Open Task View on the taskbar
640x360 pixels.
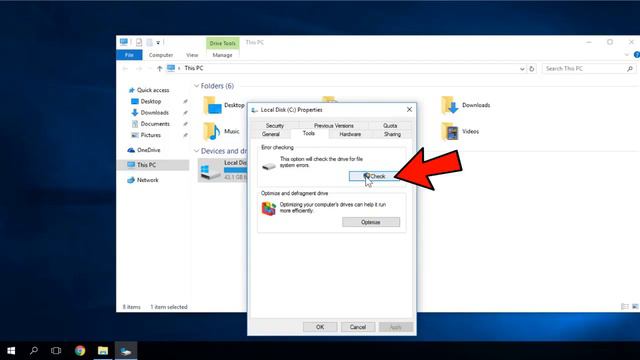56,351
